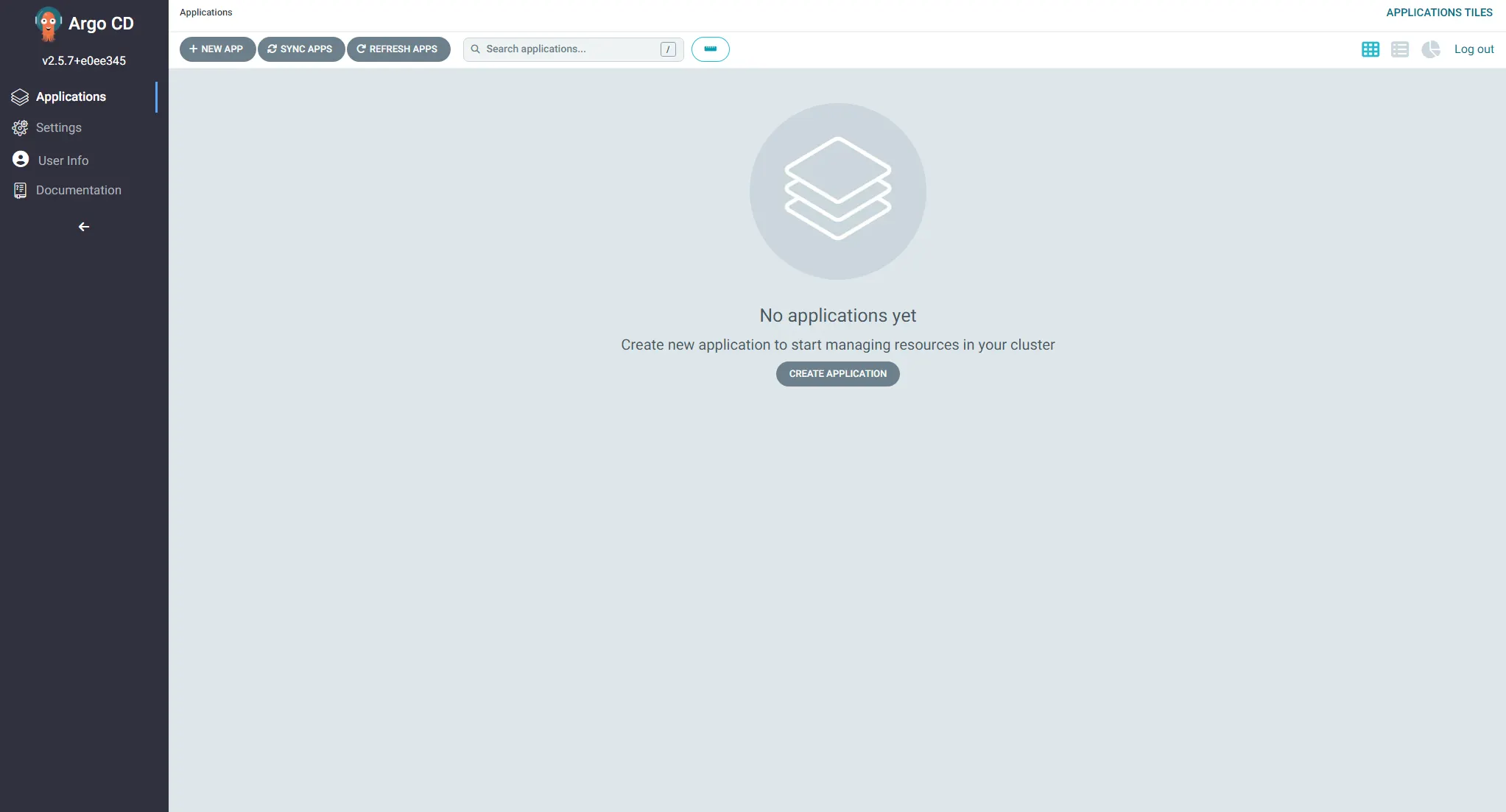Click the ruler icon toggle button
Screen dimensions: 1506x812
pyautogui.click(x=710, y=49)
